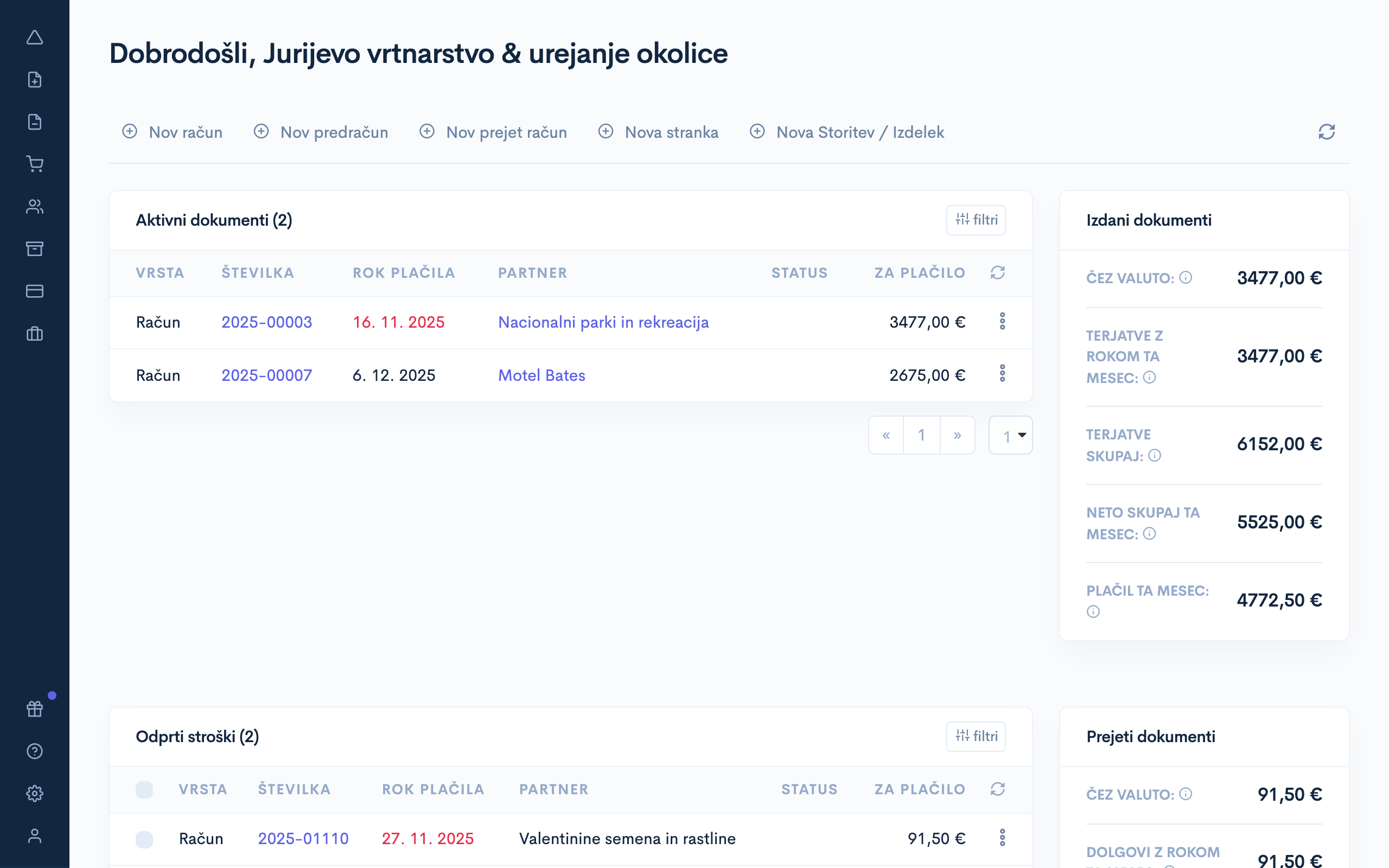Click the gift icon in sidebar
The image size is (1389, 868).
click(x=34, y=709)
